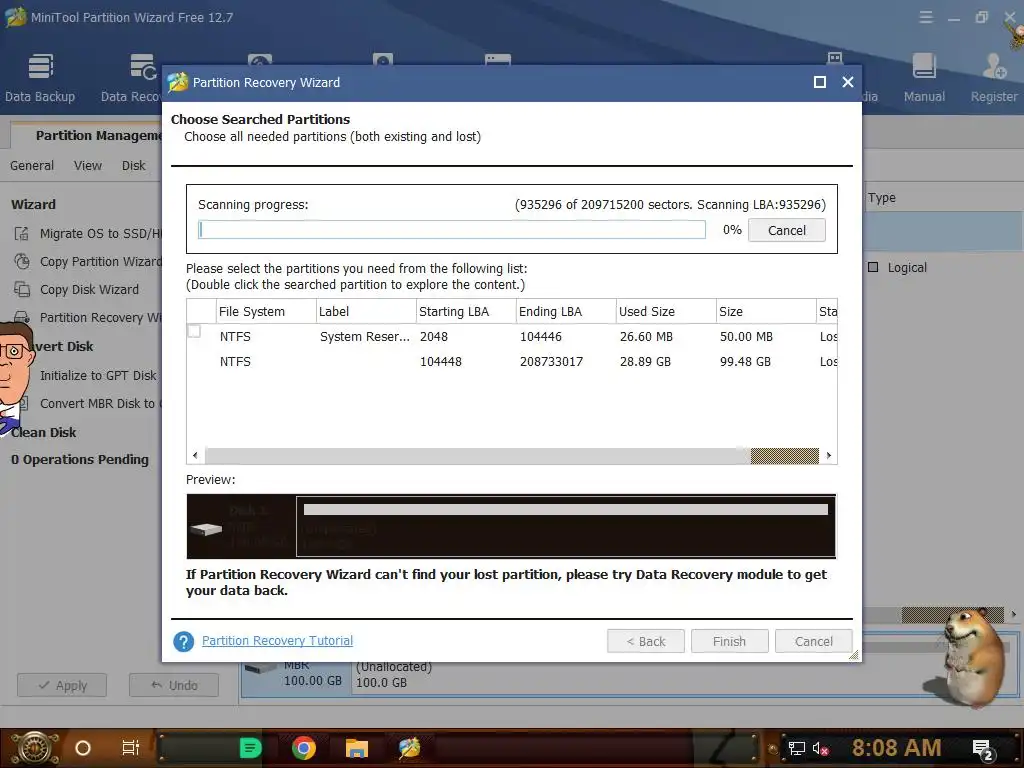
Task: Open the notification center icon
Action: (x=983, y=749)
